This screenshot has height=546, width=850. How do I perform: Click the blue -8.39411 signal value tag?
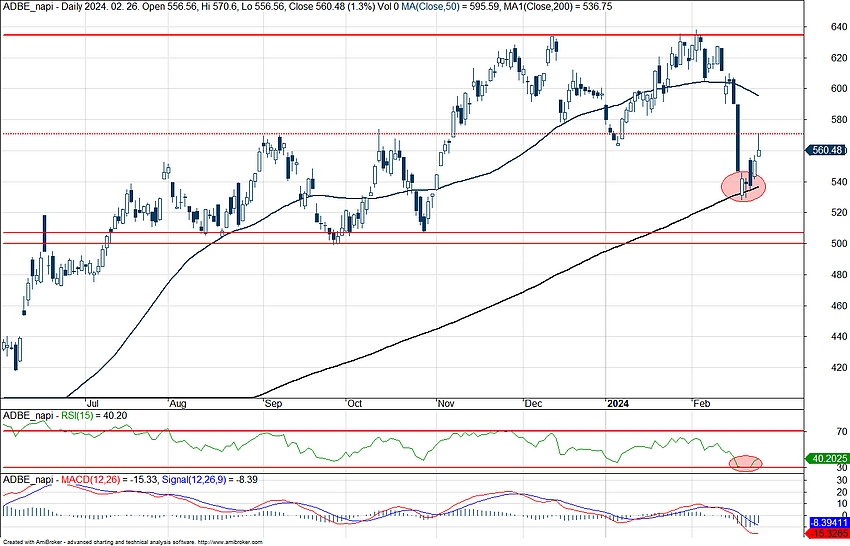coord(827,523)
